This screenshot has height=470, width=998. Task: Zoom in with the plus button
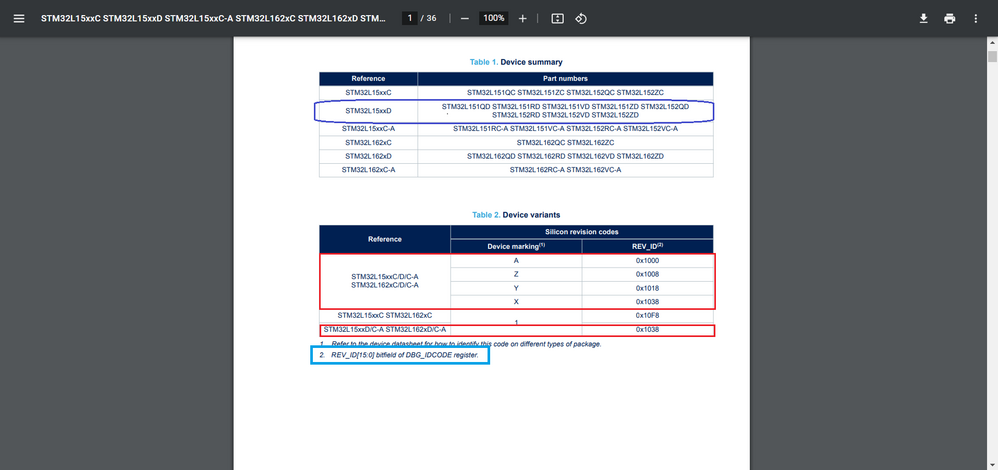pos(523,18)
